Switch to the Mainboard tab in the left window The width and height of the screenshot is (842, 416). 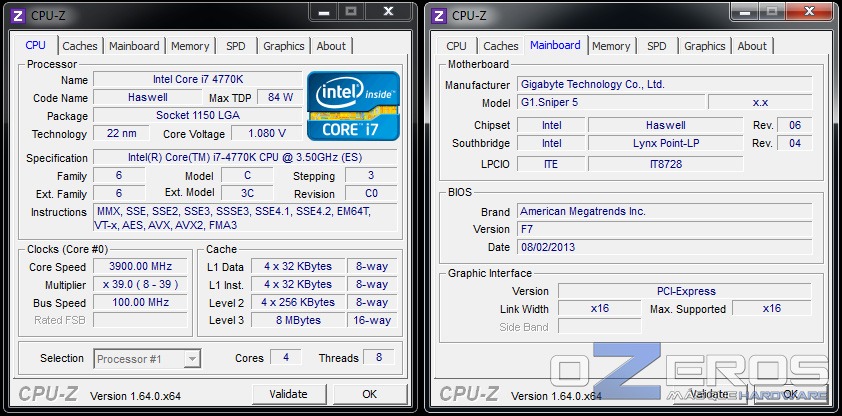point(134,46)
